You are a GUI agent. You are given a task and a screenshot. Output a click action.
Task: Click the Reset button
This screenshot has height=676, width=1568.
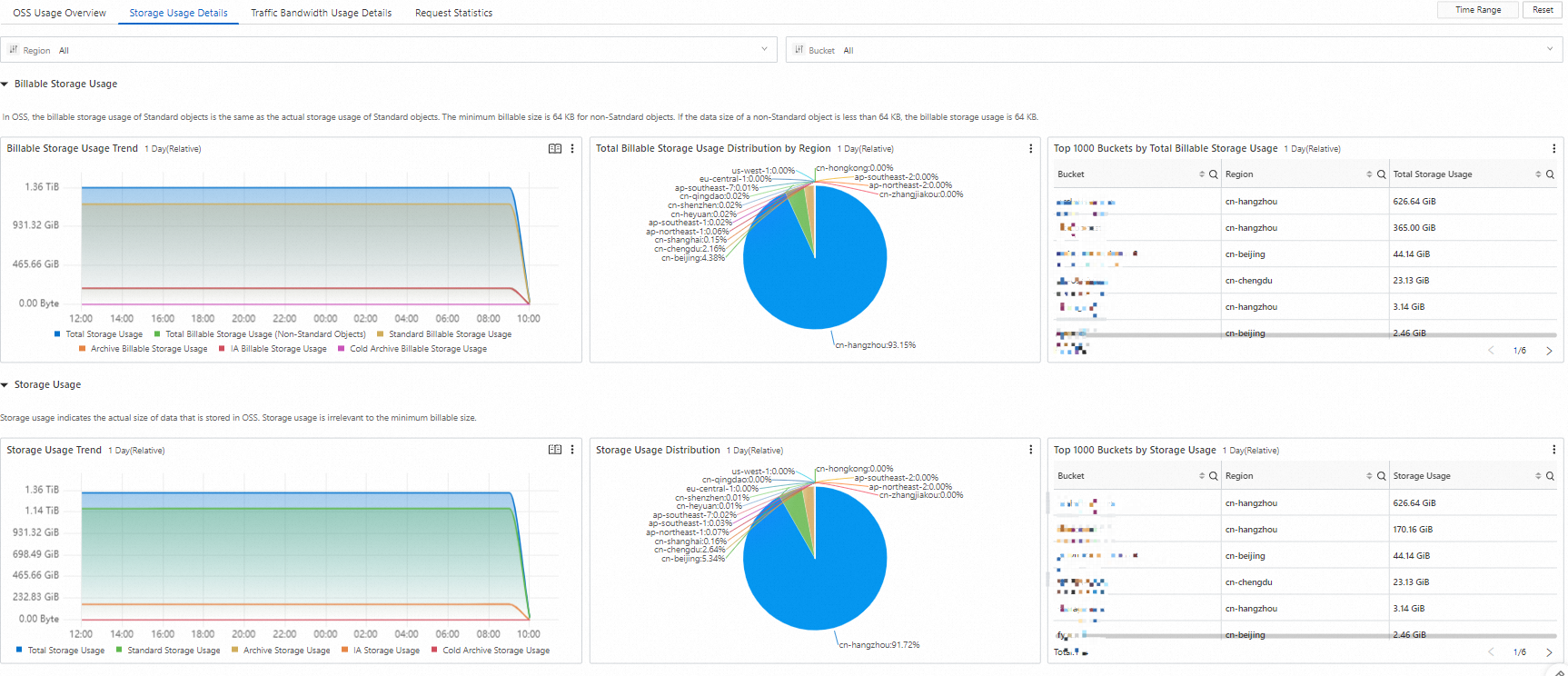(1543, 10)
